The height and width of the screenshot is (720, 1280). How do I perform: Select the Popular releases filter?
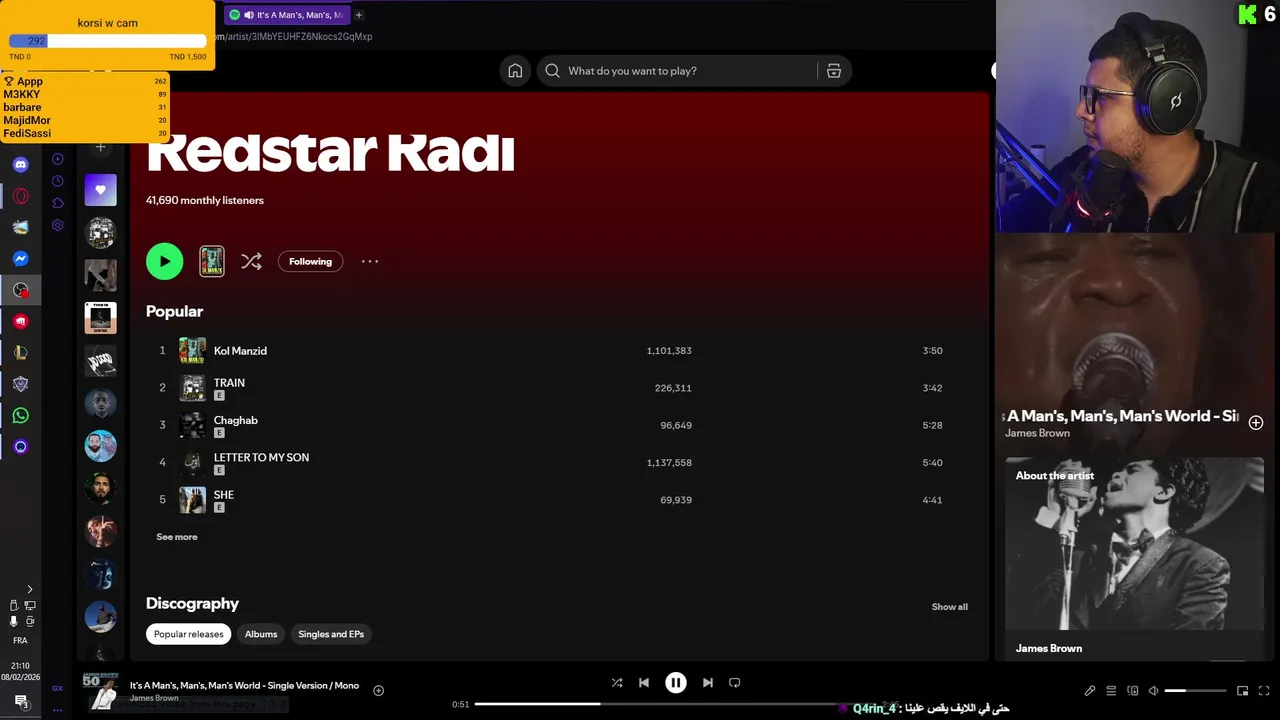click(188, 634)
